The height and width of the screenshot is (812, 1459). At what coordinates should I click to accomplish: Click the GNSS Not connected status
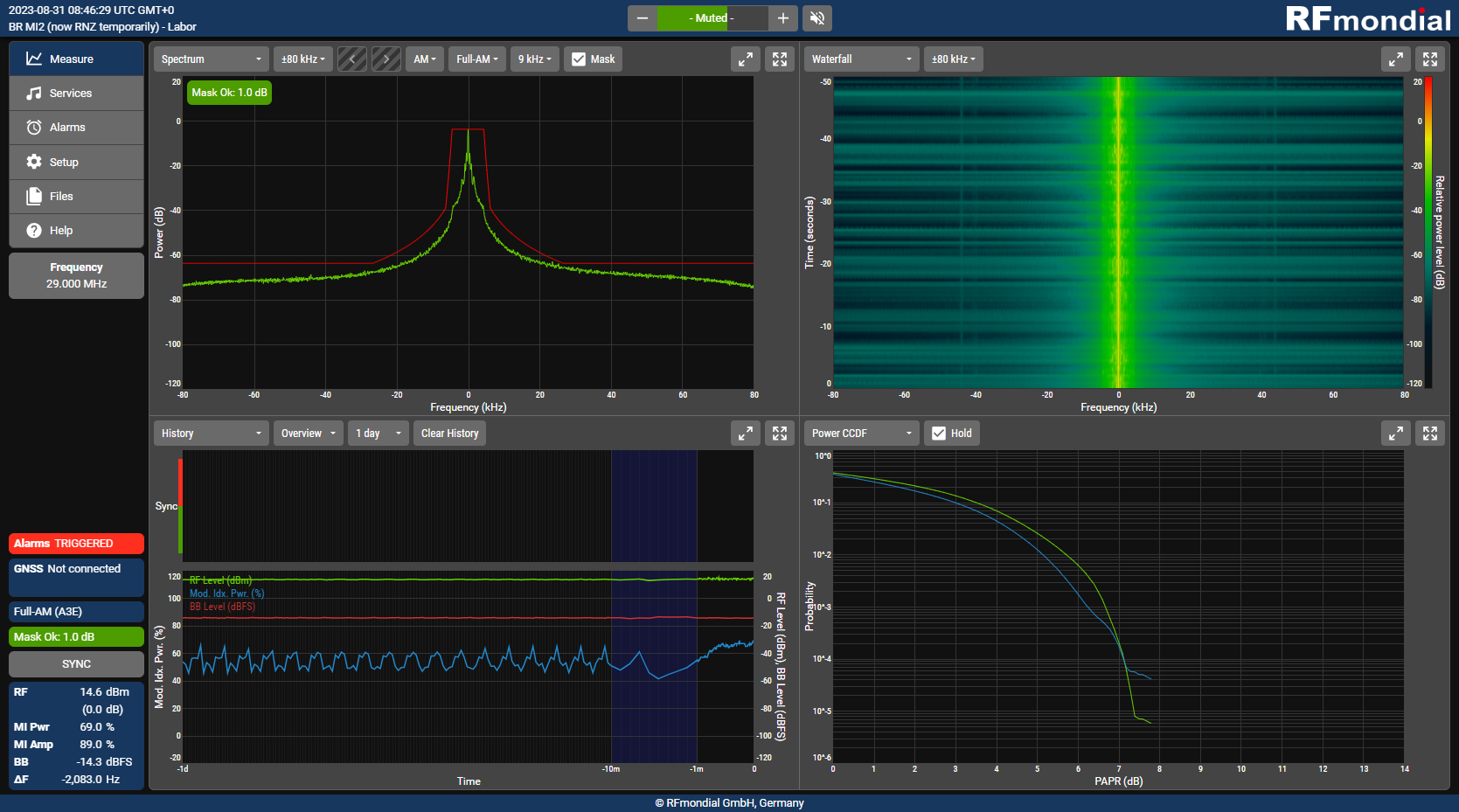coord(76,578)
